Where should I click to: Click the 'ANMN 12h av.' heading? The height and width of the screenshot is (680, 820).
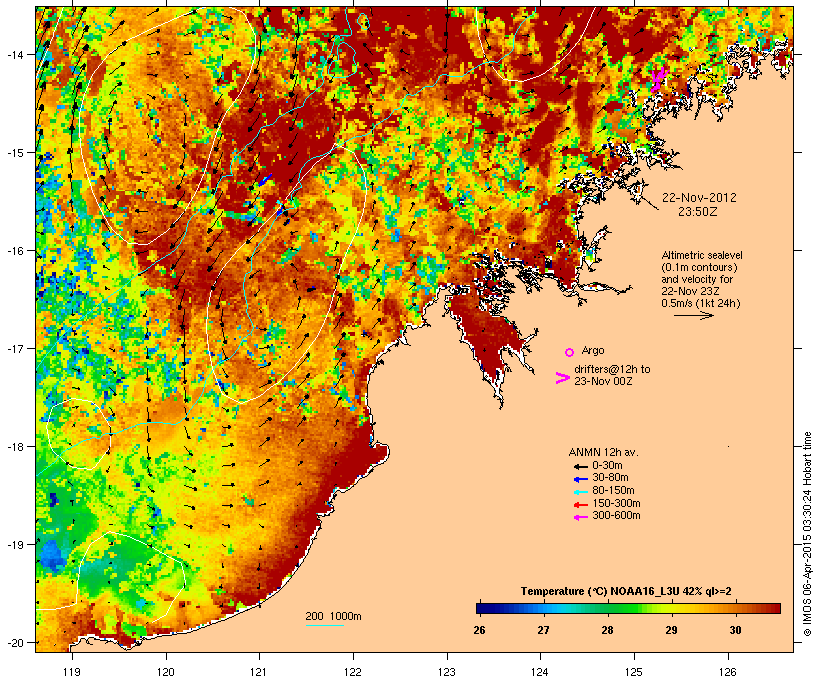(x=603, y=452)
